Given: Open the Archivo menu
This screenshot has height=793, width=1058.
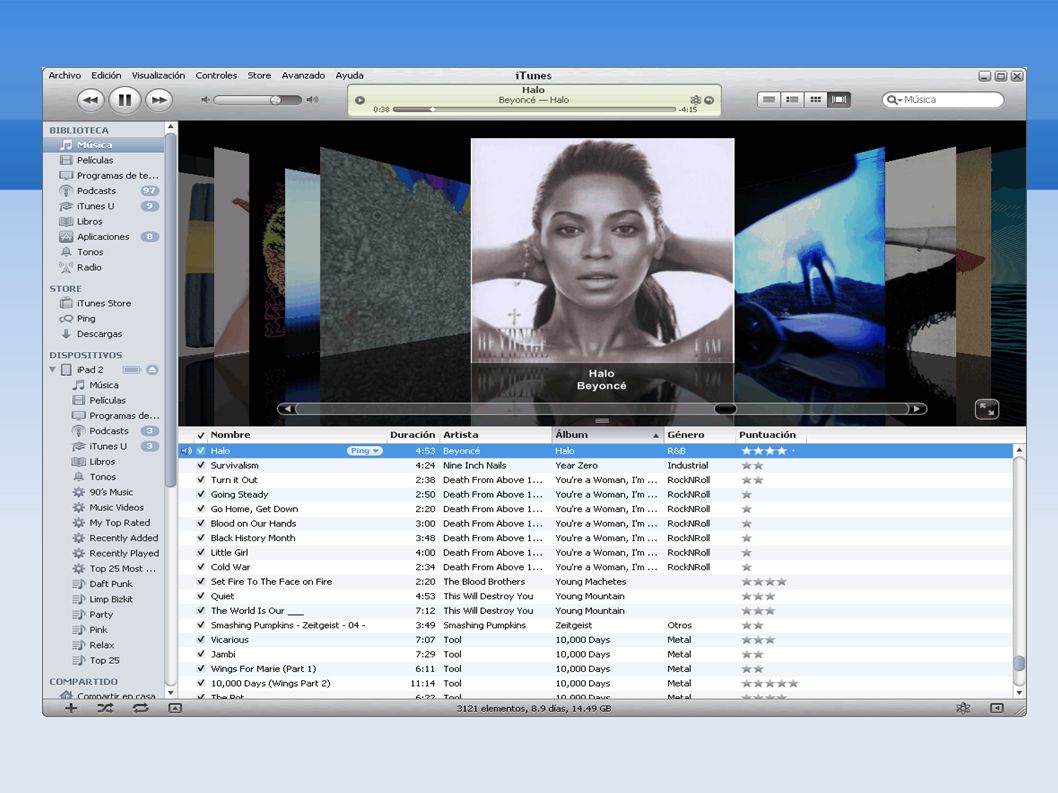Looking at the screenshot, I should pos(65,76).
